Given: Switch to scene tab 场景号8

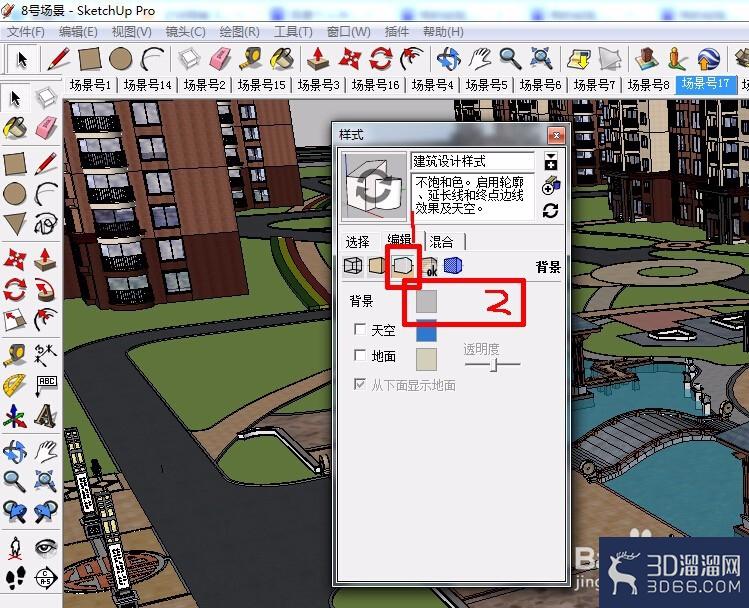Looking at the screenshot, I should tap(648, 85).
